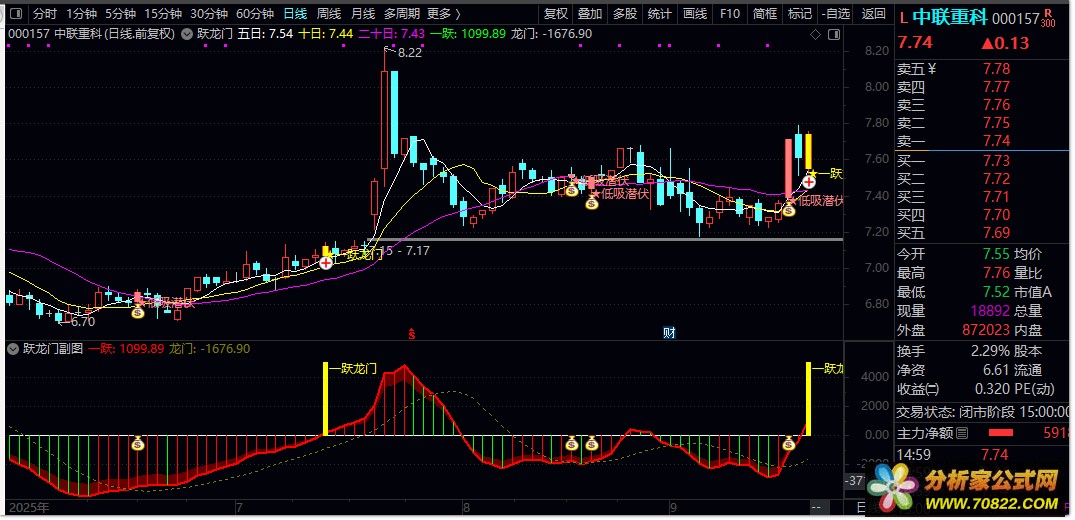
Task: Click the 叠加 overlay button
Action: click(x=590, y=13)
